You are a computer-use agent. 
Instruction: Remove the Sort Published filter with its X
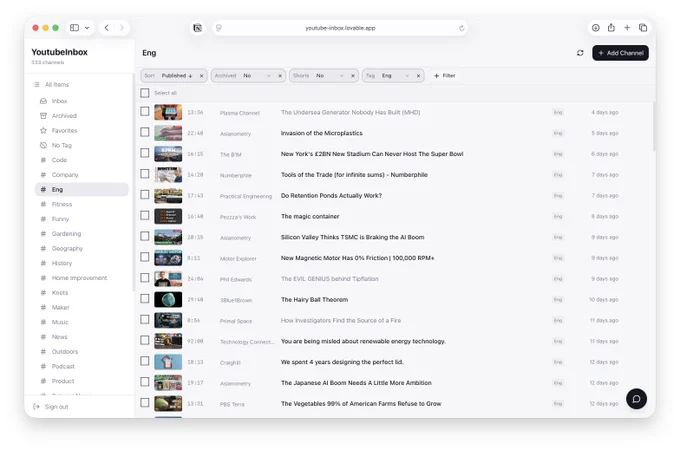202,76
